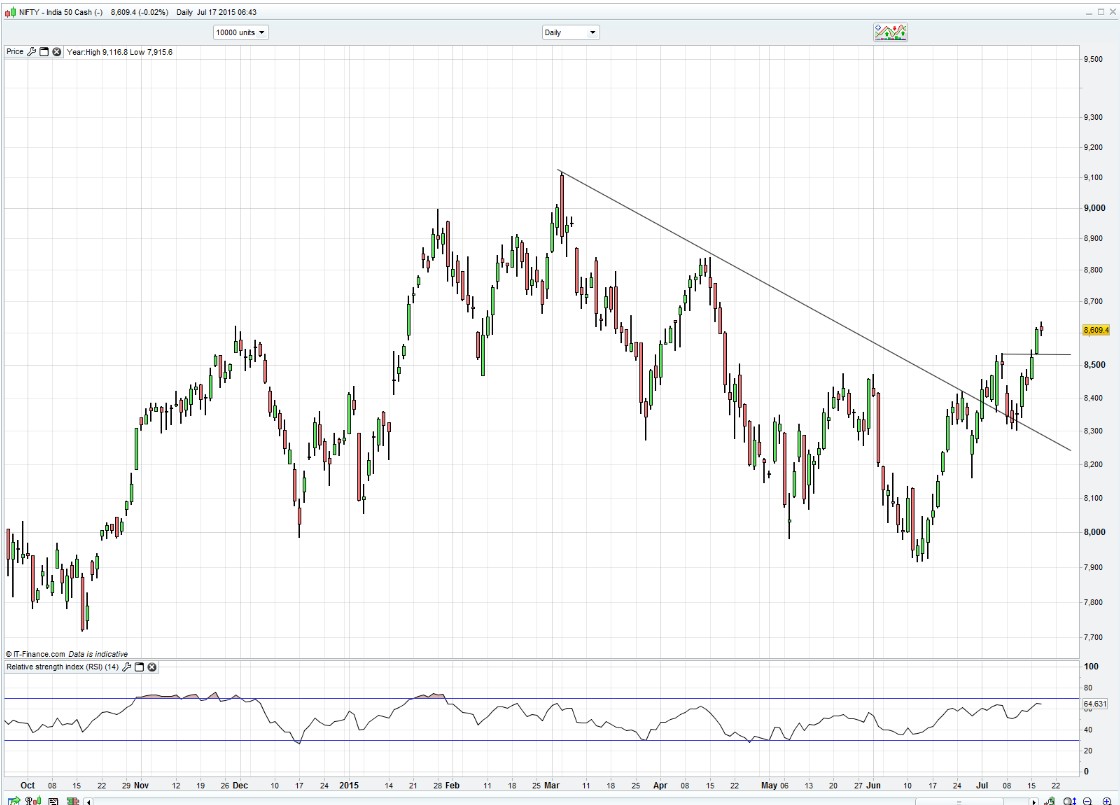Screen dimensions: 1120x805
Task: Click the current price tag 8,609.4 on the axis
Action: [x=1097, y=330]
